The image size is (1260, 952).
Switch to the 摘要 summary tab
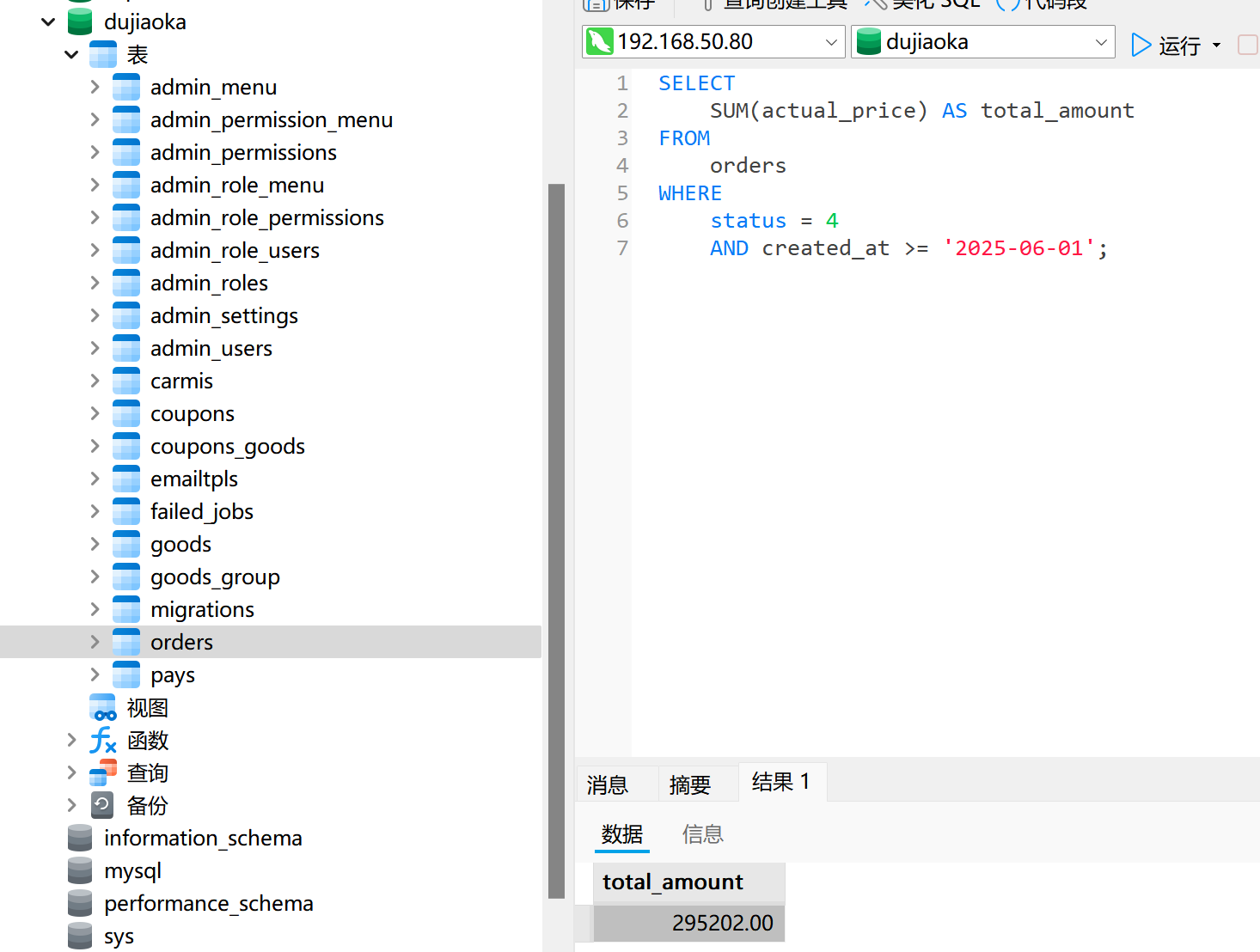689,784
